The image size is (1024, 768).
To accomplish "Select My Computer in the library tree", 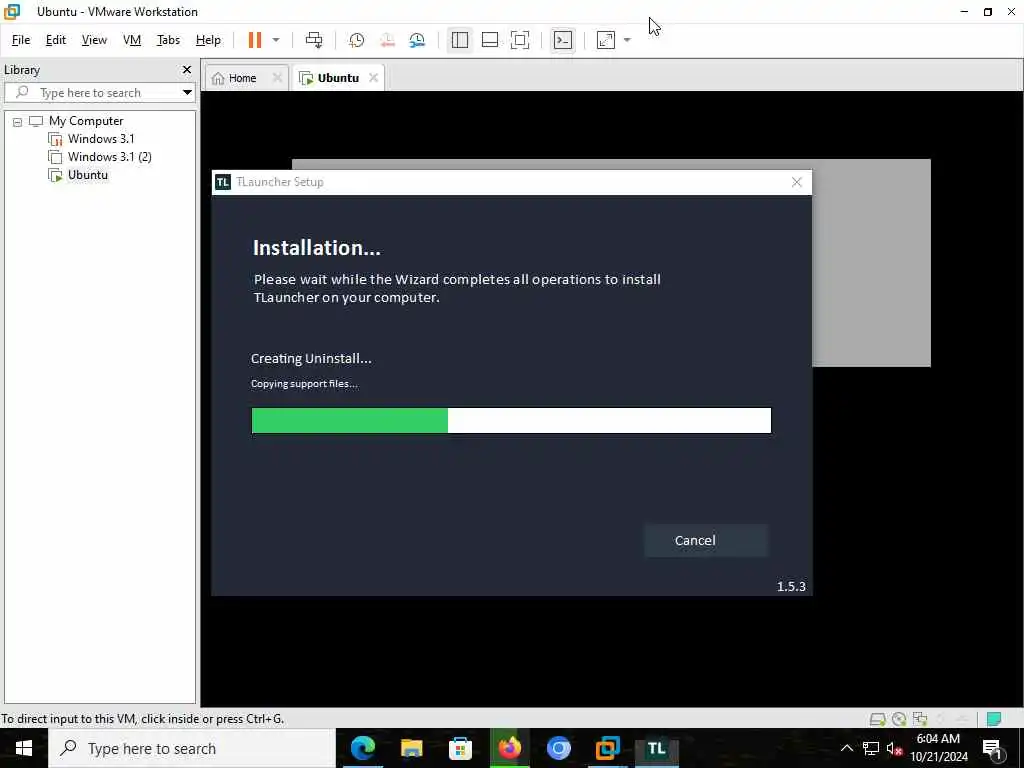I will tap(86, 121).
